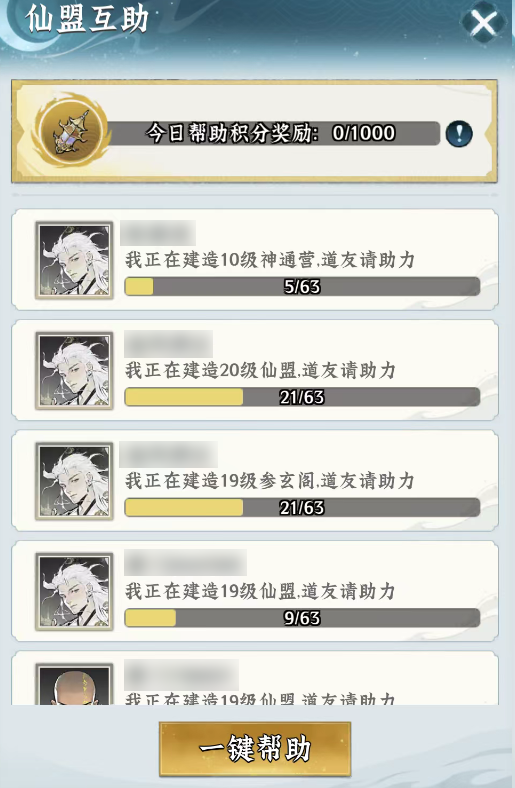
Task: Select avatar beside the 9/63 request
Action: tap(74, 592)
